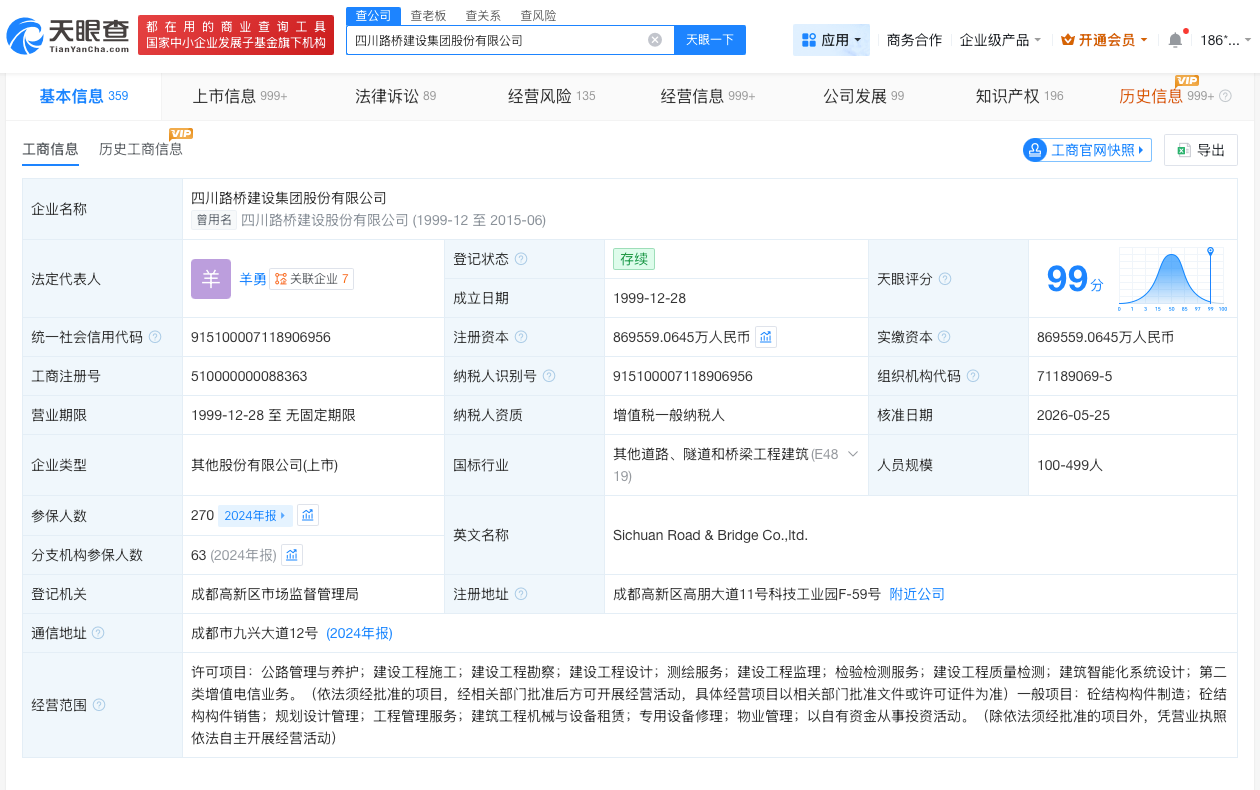This screenshot has width=1260, height=790.
Task: Open the 知识产权 tab
Action: (x=1019, y=96)
